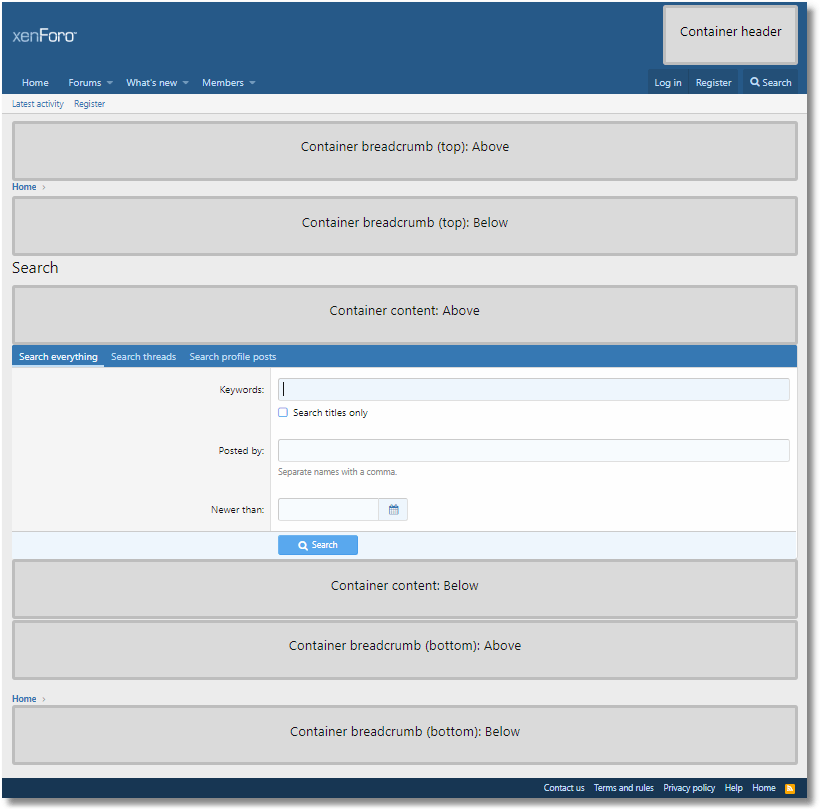This screenshot has width=821, height=812.
Task: Open the Log in link
Action: click(x=667, y=83)
